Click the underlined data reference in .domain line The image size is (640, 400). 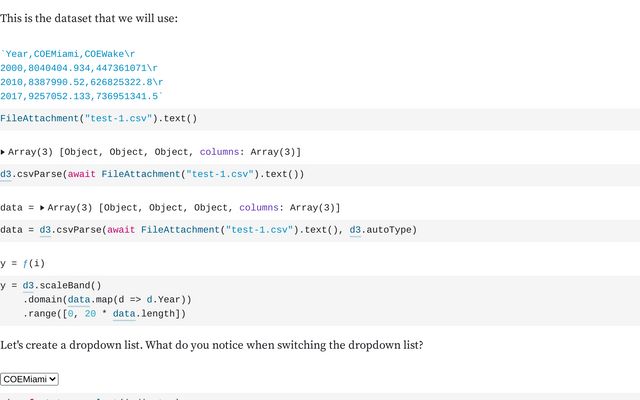pos(79,300)
